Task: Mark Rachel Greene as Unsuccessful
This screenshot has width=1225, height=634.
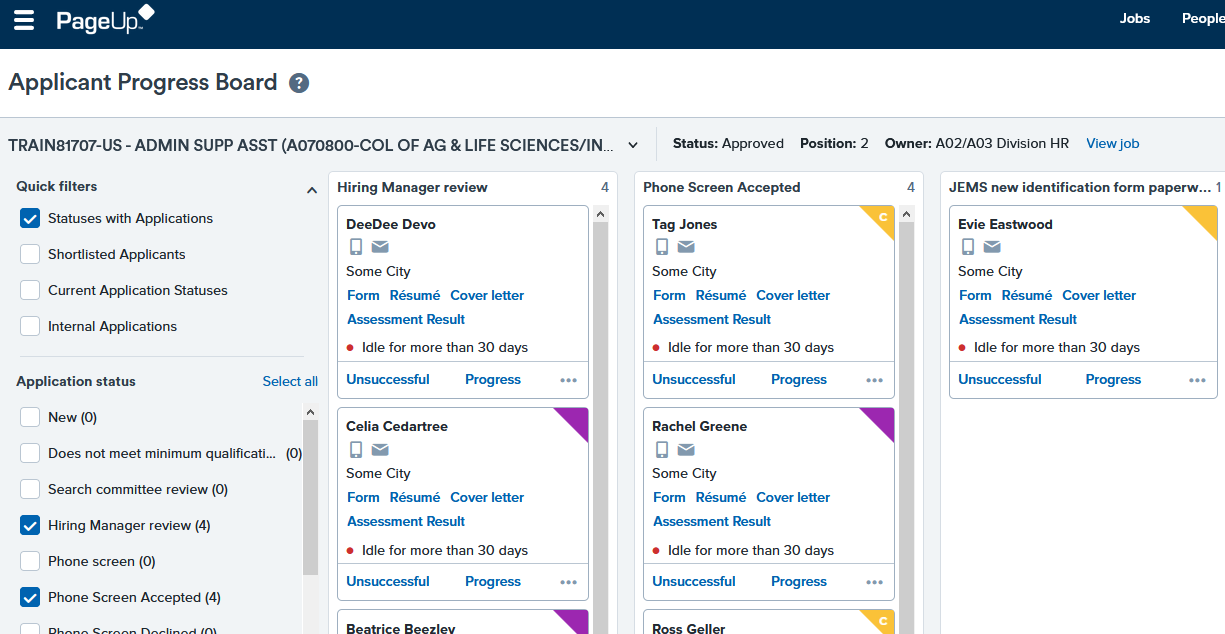Action: 694,582
